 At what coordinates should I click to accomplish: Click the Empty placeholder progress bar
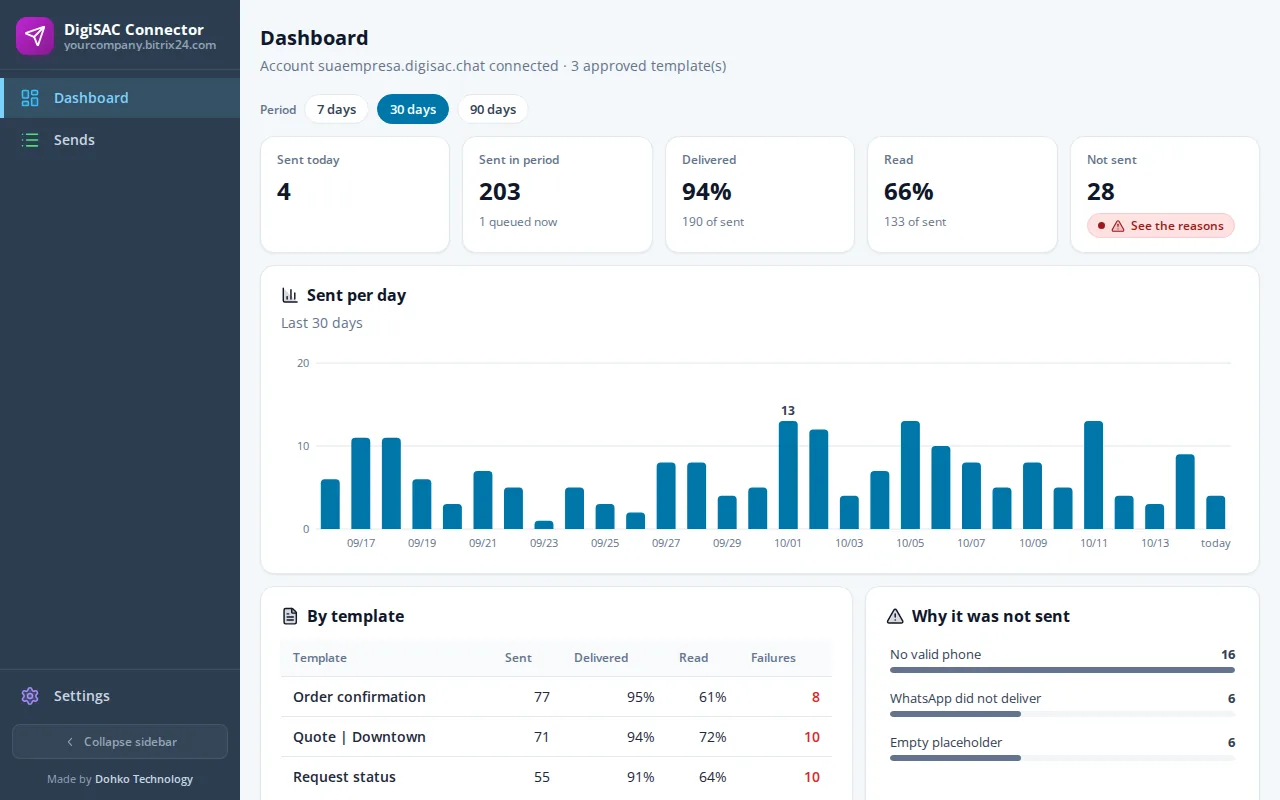pos(1062,758)
